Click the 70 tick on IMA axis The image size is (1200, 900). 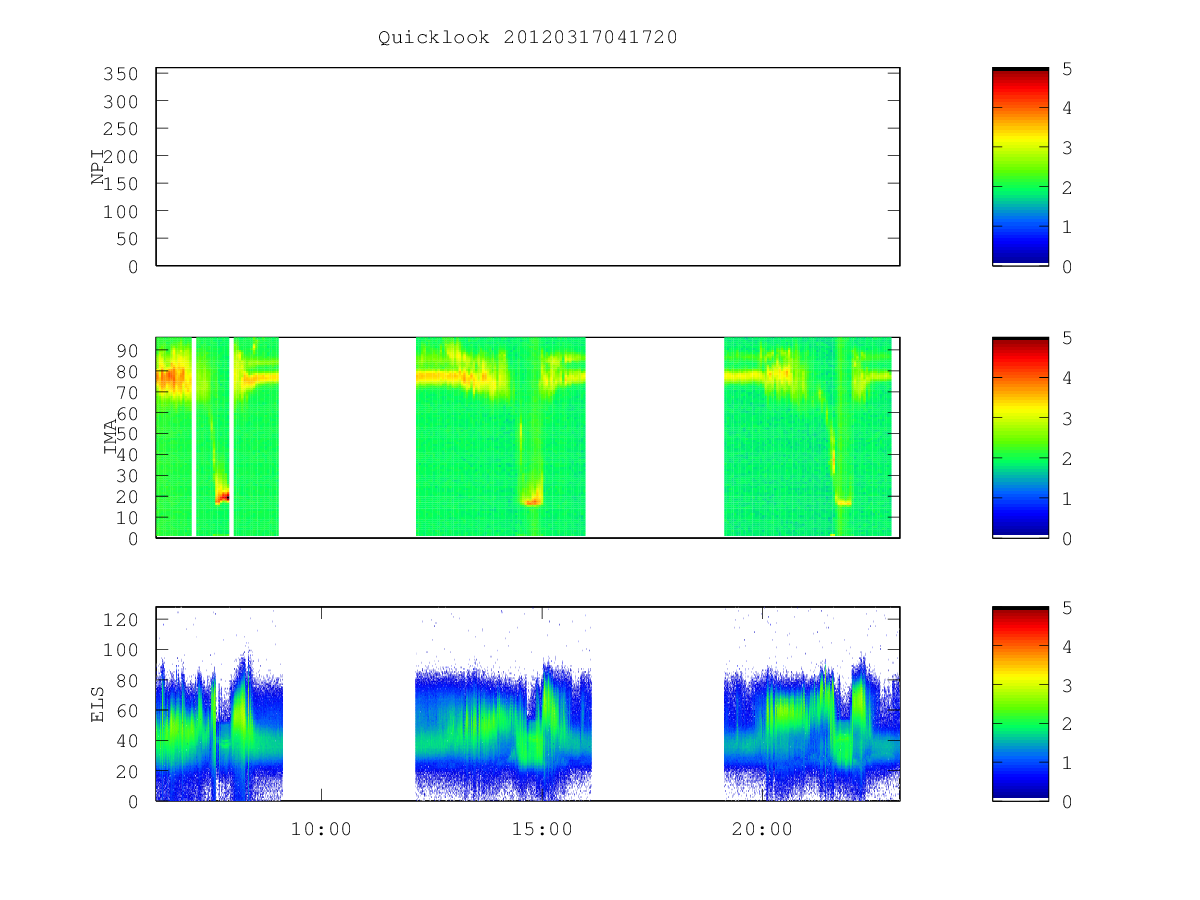click(126, 392)
